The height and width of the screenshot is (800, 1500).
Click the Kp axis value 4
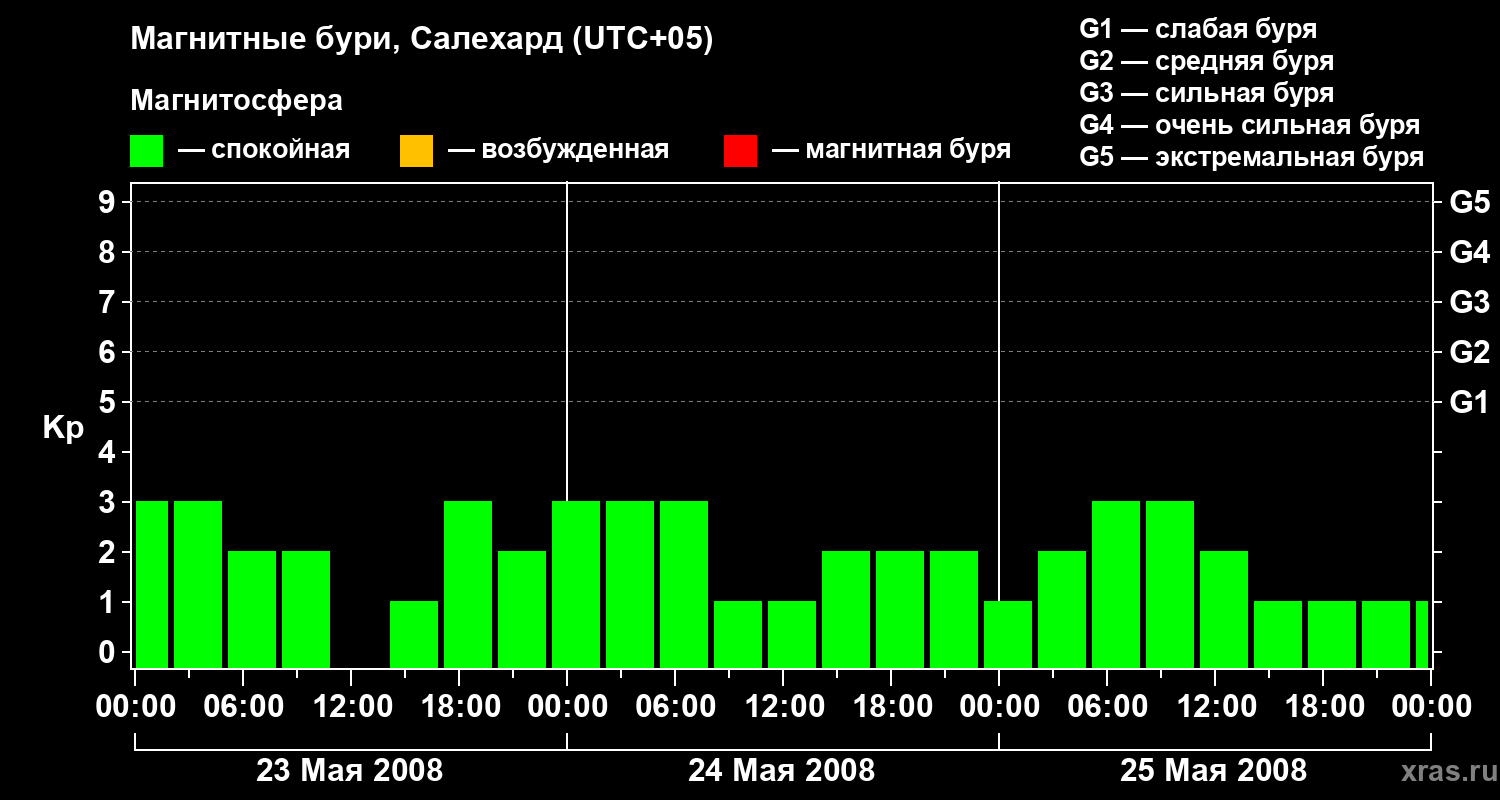tap(109, 453)
